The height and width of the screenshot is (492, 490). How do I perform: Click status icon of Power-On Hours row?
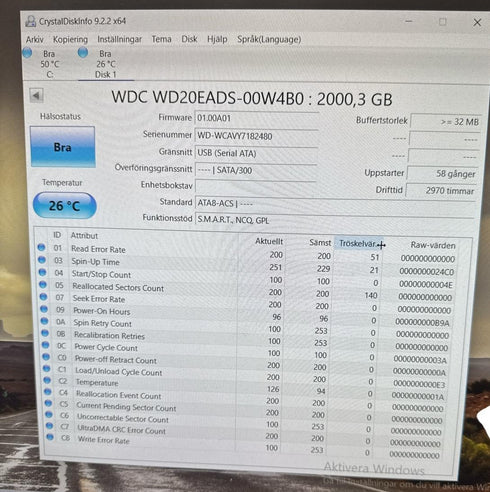tap(44, 309)
